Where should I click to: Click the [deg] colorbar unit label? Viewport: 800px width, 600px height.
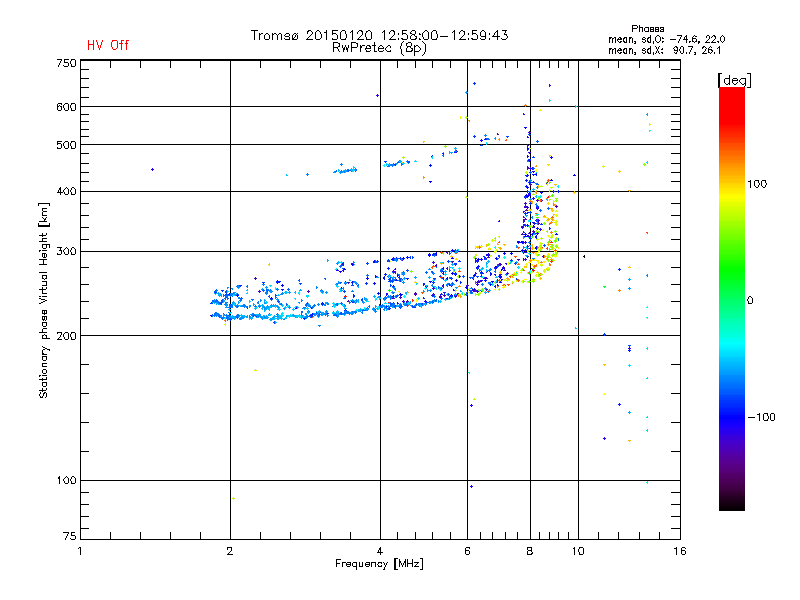tap(734, 79)
